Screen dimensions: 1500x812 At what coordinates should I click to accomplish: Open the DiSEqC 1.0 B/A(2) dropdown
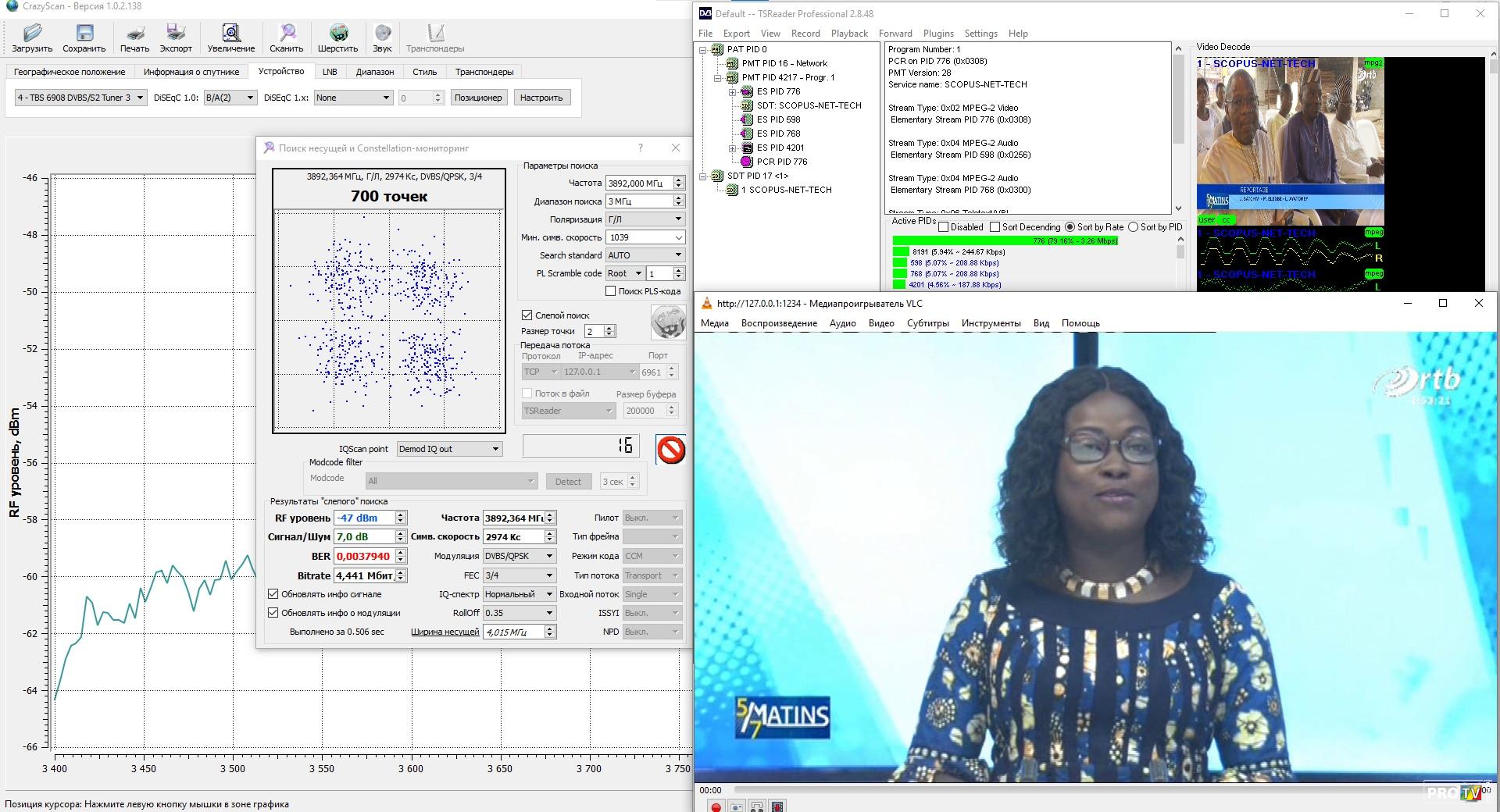pos(230,98)
